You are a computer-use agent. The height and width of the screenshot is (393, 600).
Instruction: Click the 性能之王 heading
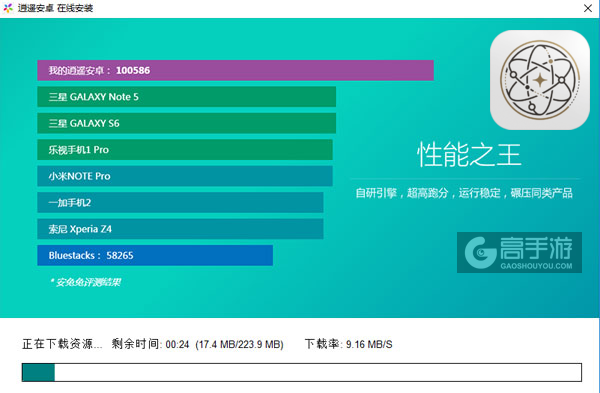tap(469, 155)
